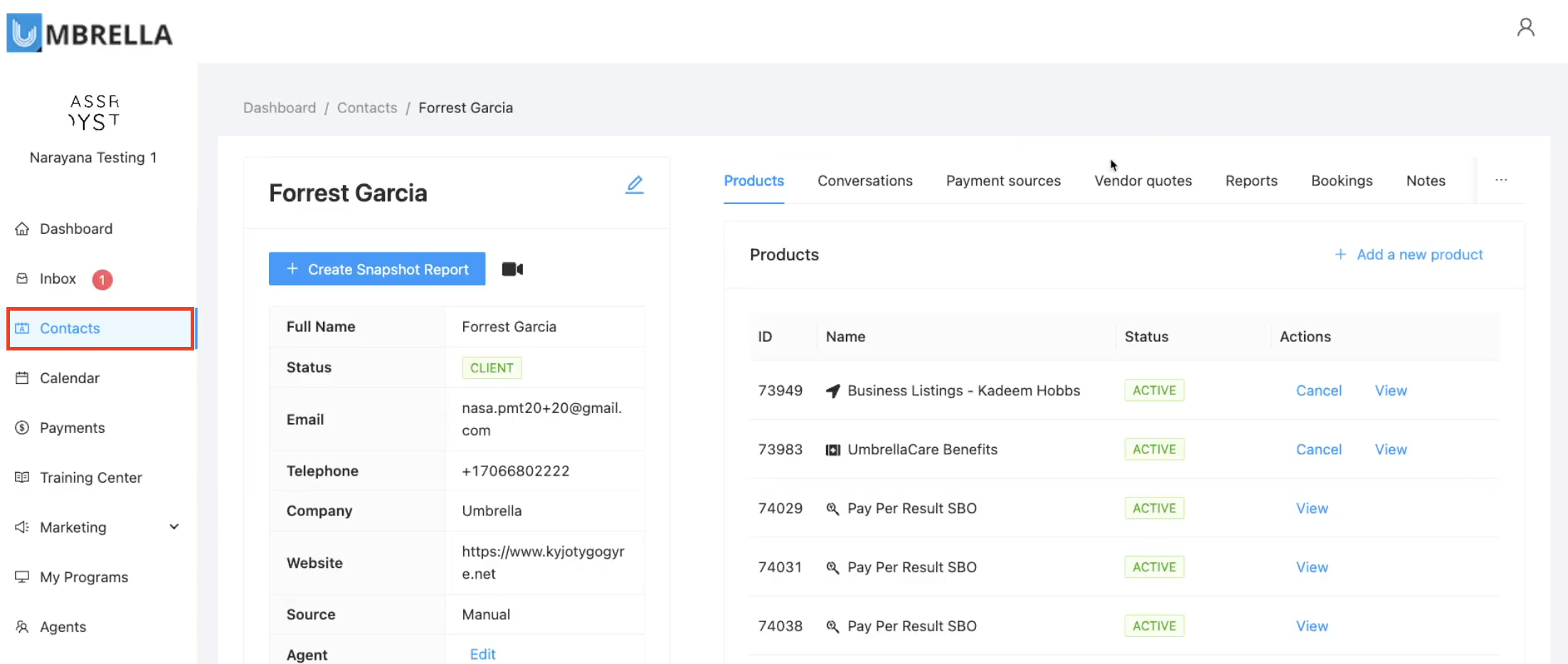This screenshot has width=1568, height=664.
Task: Open Training Center in the sidebar
Action: click(x=90, y=478)
